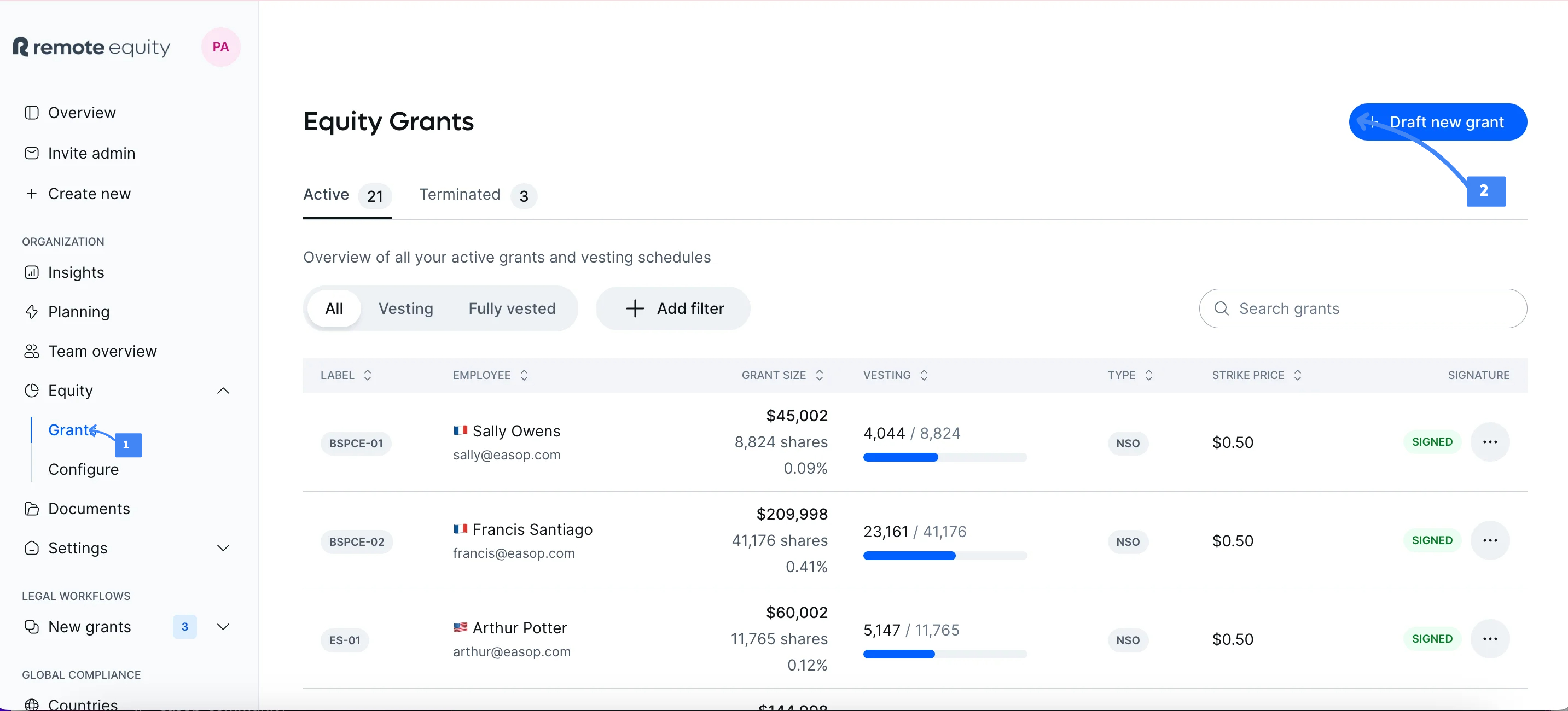Expand the New grants chevron

click(x=223, y=627)
